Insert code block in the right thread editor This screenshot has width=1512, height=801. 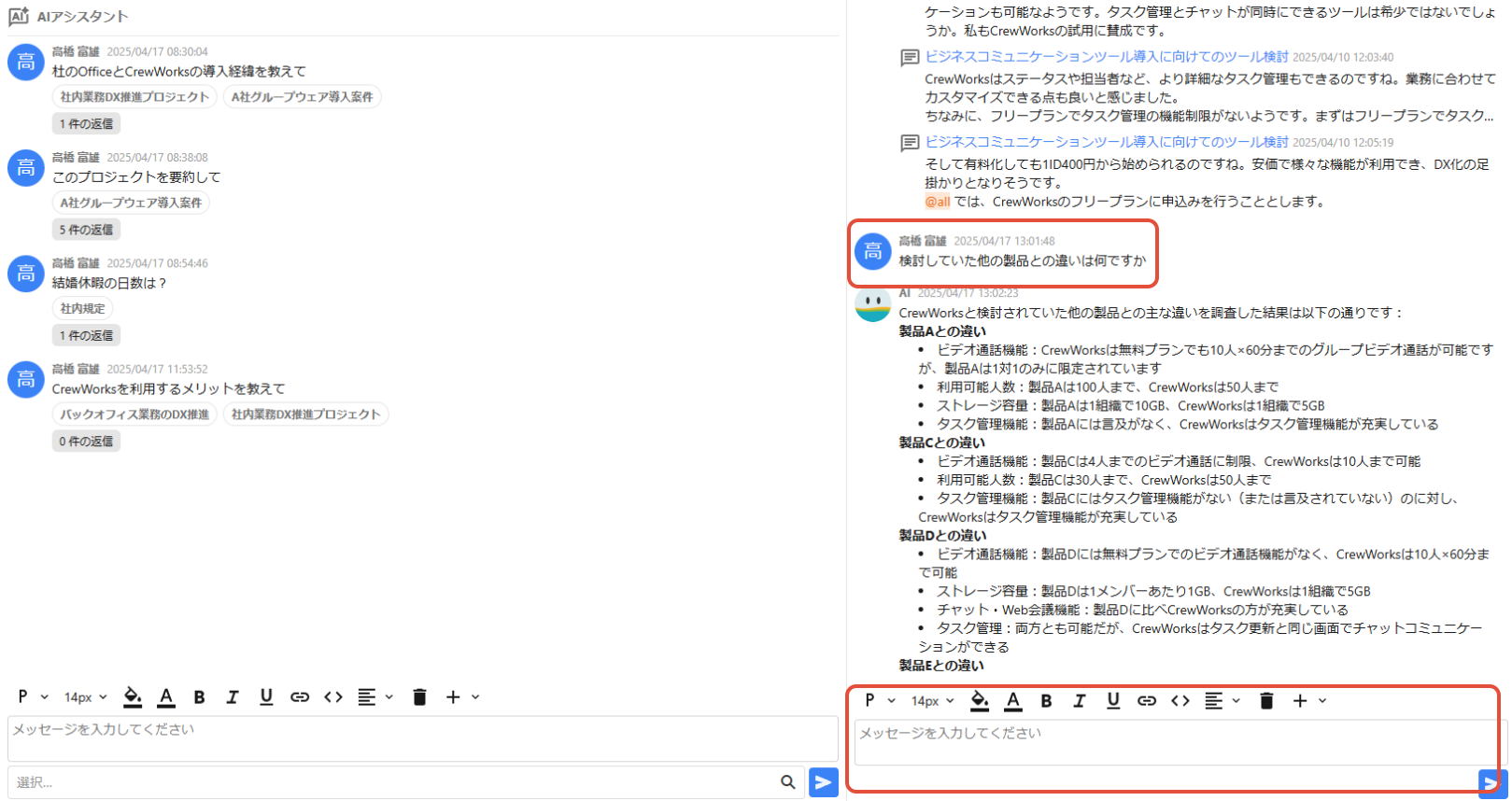(x=1180, y=701)
